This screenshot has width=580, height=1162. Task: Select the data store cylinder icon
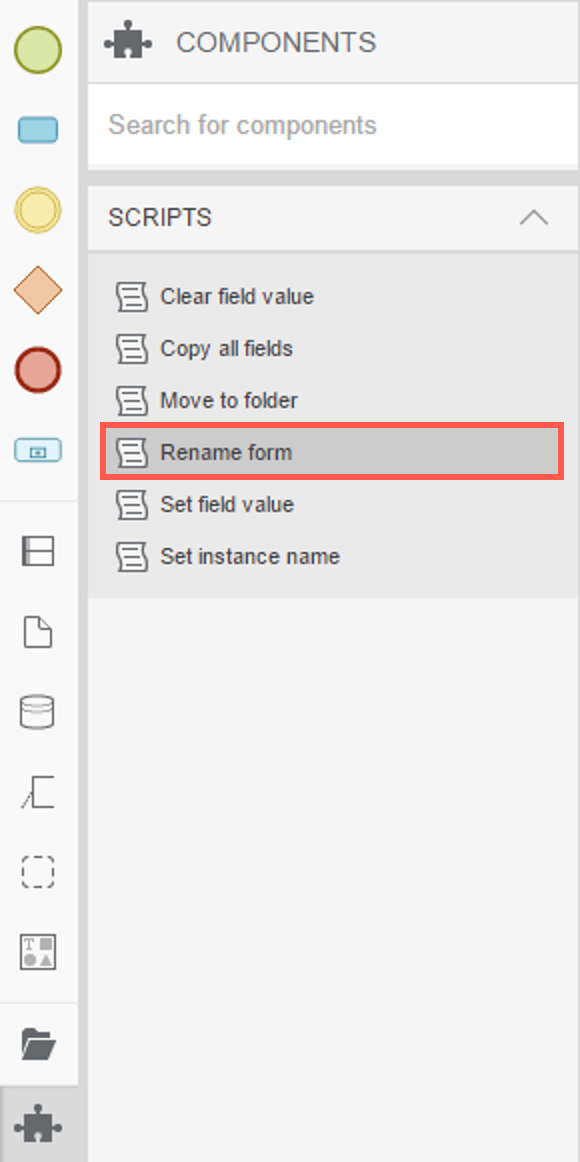point(36,712)
